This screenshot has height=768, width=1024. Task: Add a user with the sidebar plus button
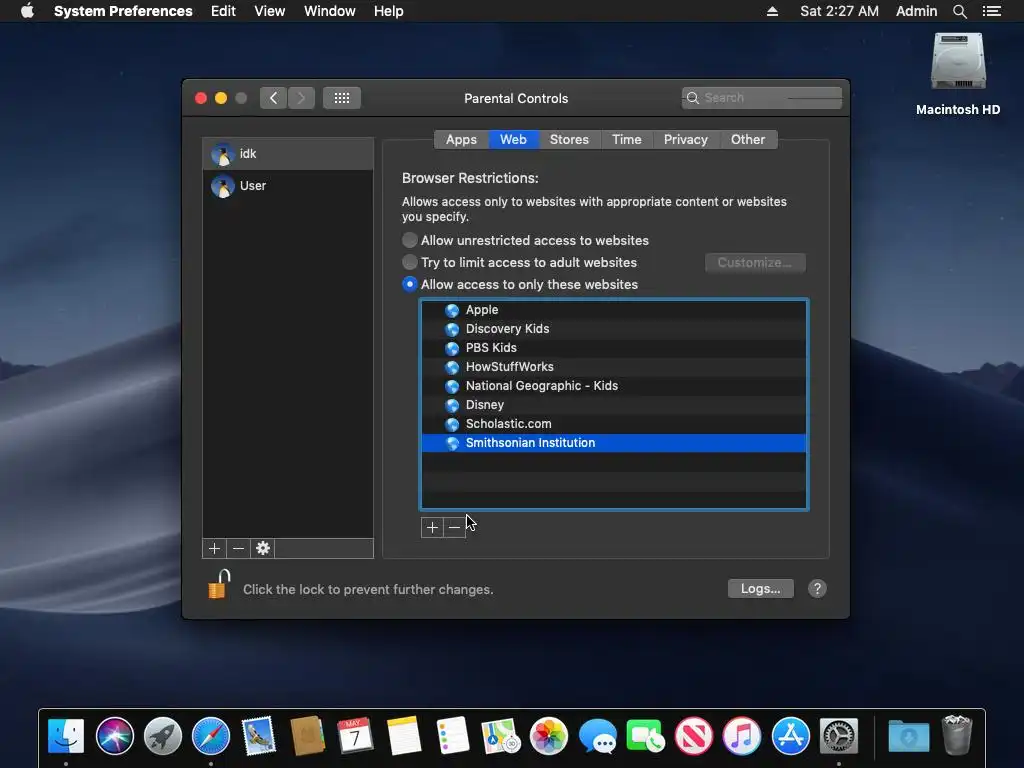coord(214,549)
